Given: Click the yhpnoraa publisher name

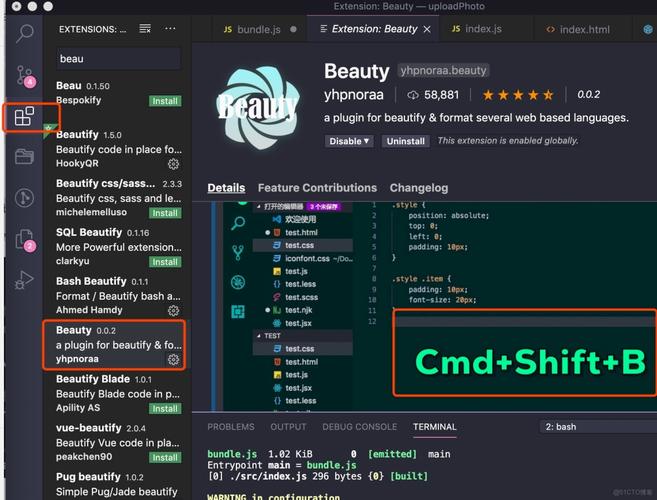Looking at the screenshot, I should pyautogui.click(x=354, y=95).
